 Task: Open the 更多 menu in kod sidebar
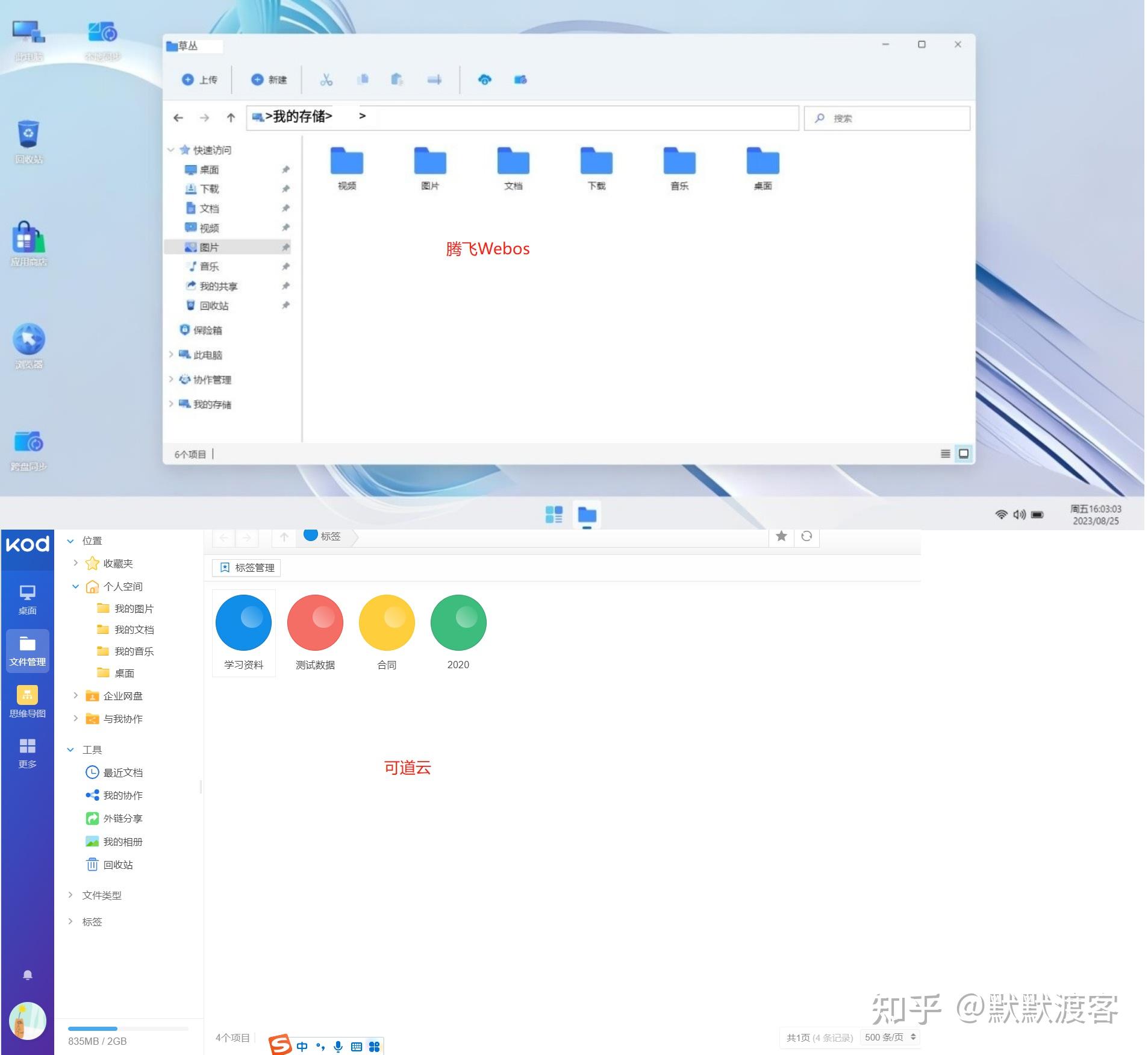click(x=27, y=751)
